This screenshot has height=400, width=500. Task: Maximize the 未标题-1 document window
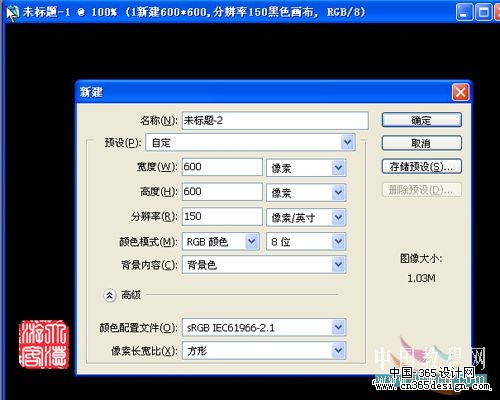coord(483,13)
